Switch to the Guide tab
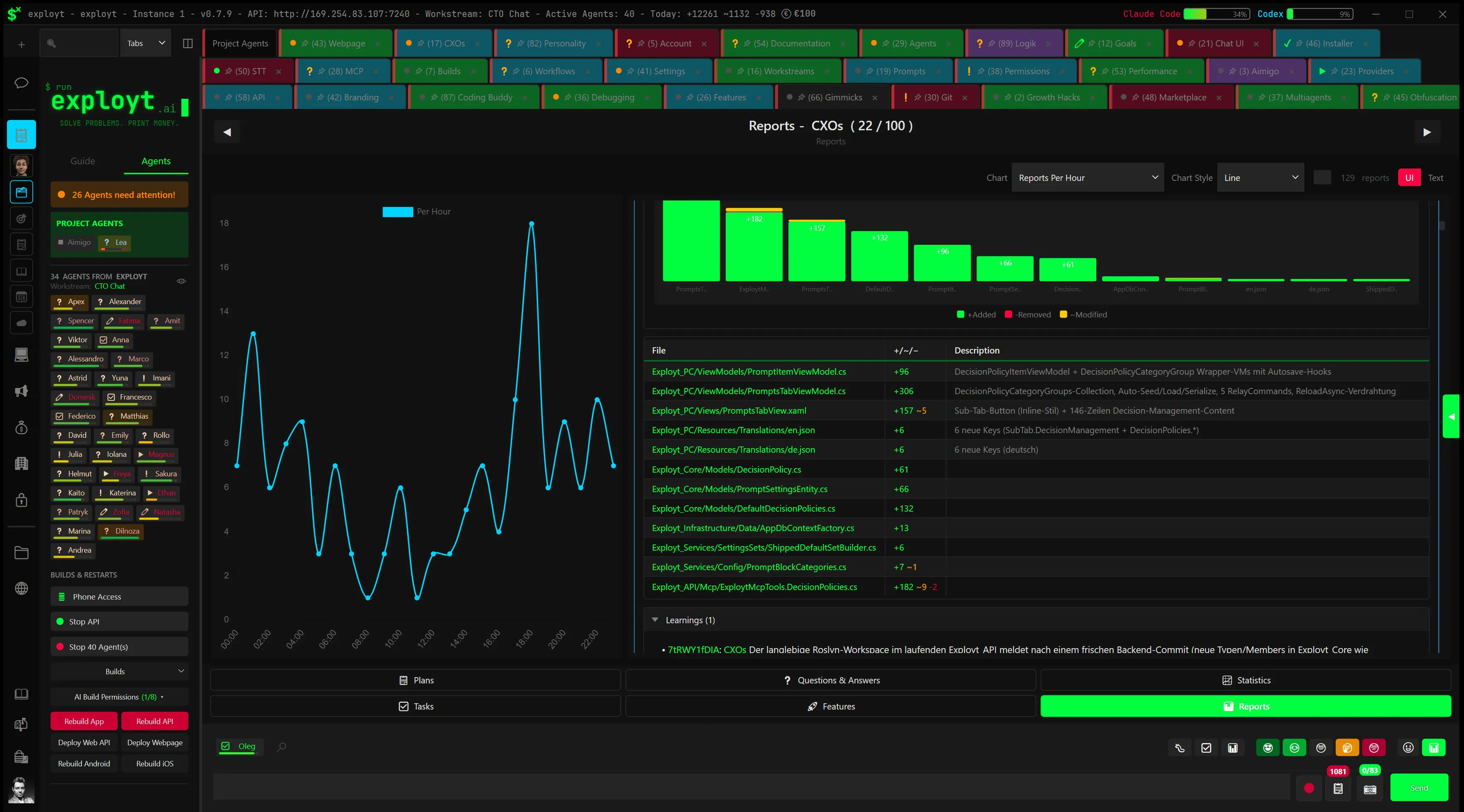The height and width of the screenshot is (812, 1464). click(83, 161)
